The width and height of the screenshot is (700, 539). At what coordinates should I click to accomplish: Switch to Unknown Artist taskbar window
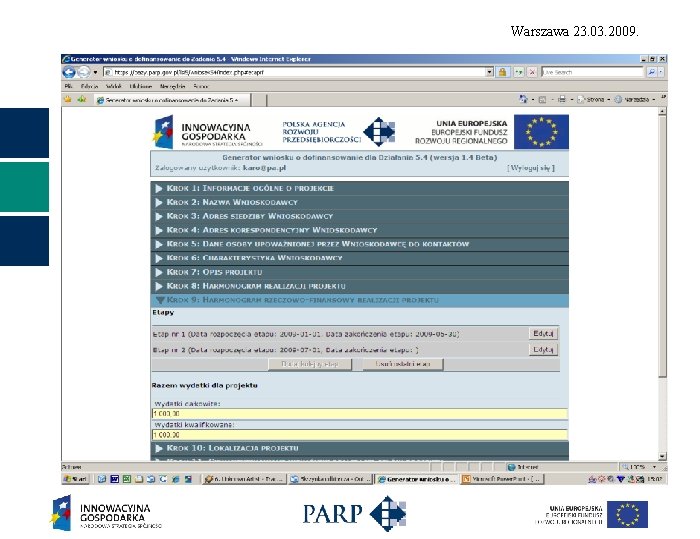point(243,479)
